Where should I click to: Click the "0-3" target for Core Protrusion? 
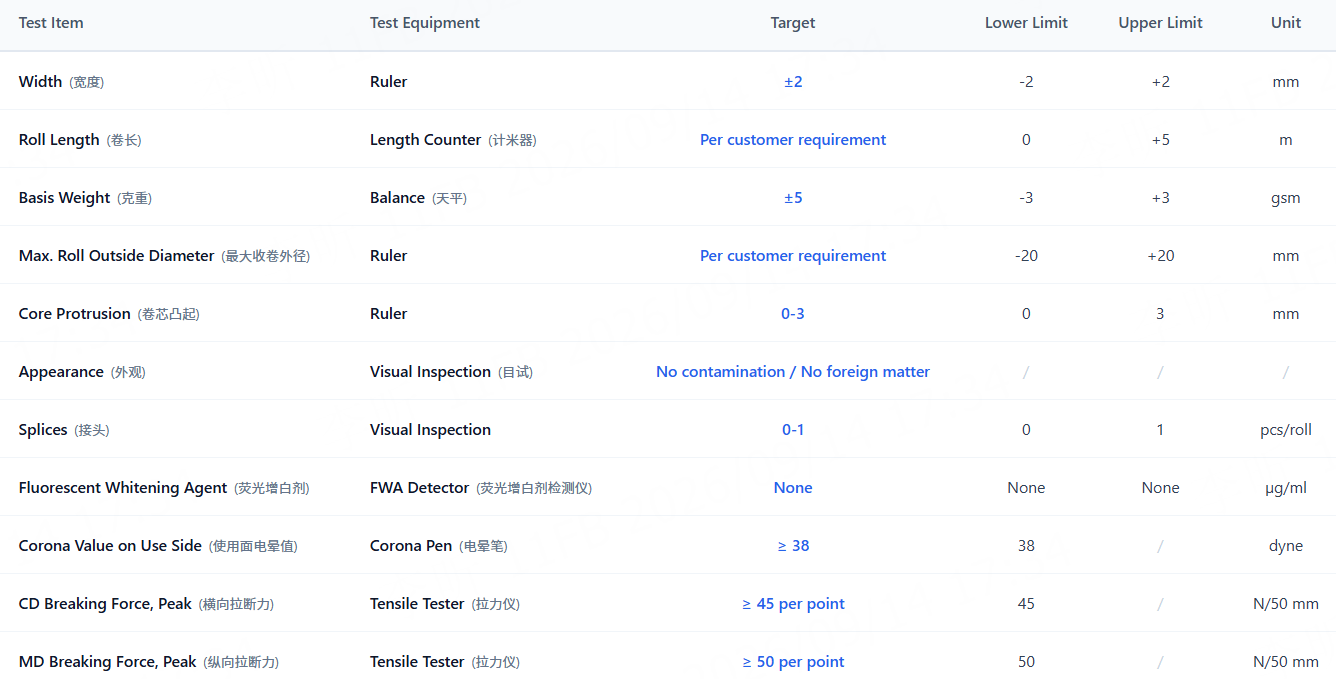tap(793, 314)
